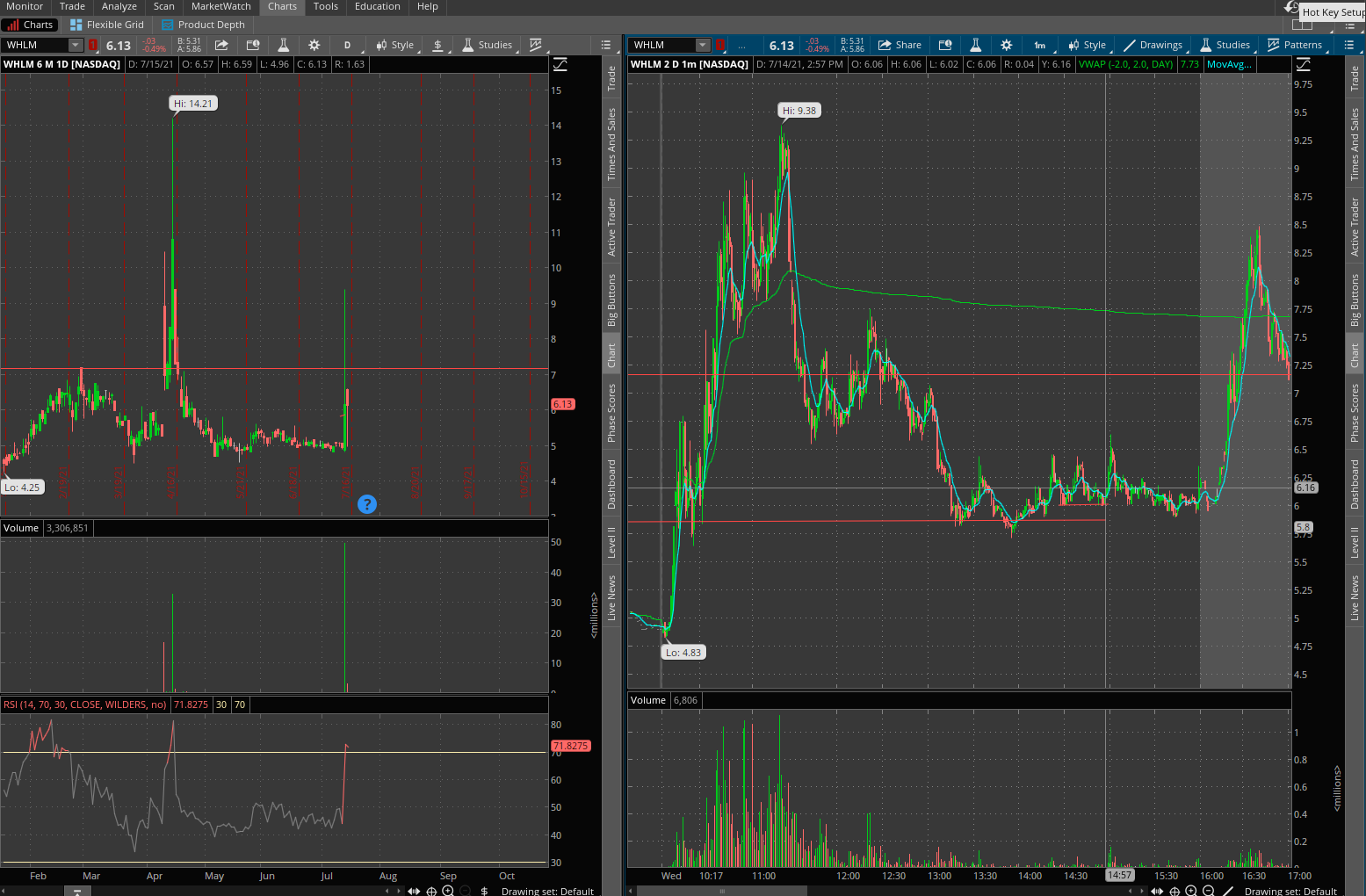Click the left chart patterns icon
The height and width of the screenshot is (896, 1366).
tap(536, 45)
